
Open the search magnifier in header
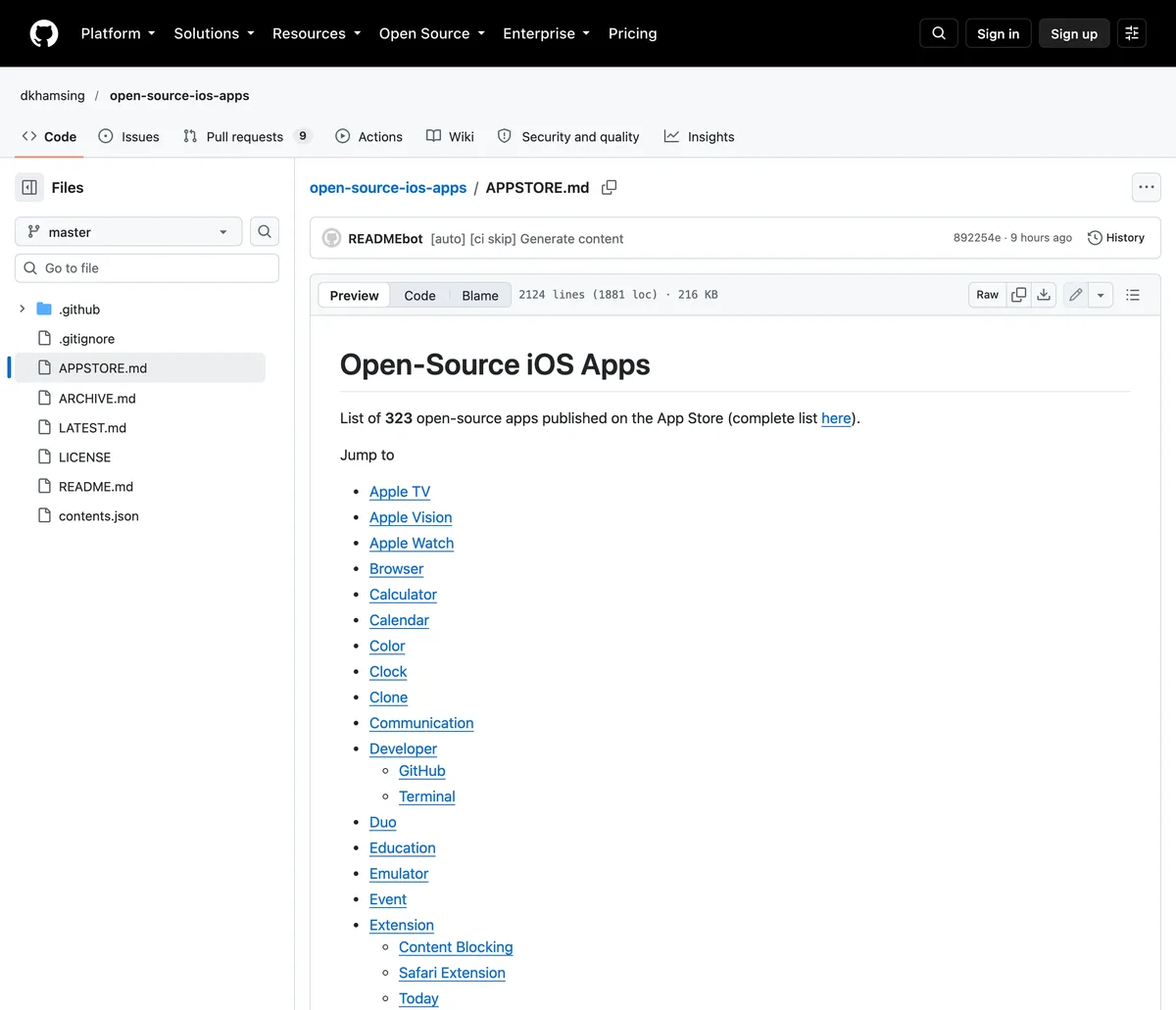coord(939,33)
